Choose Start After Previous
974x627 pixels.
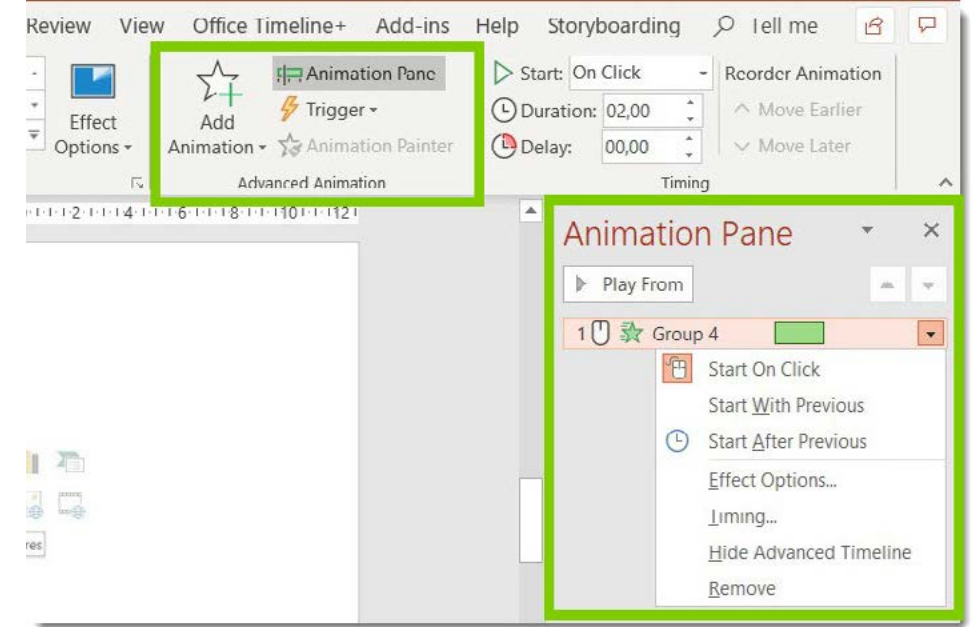tap(801, 442)
